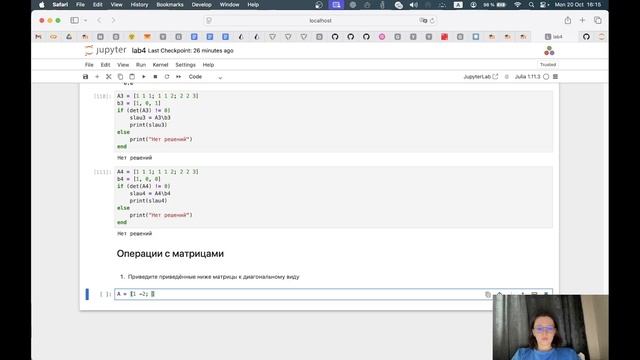
Task: Open the Safari Bookmarks menu
Action: [169, 5]
